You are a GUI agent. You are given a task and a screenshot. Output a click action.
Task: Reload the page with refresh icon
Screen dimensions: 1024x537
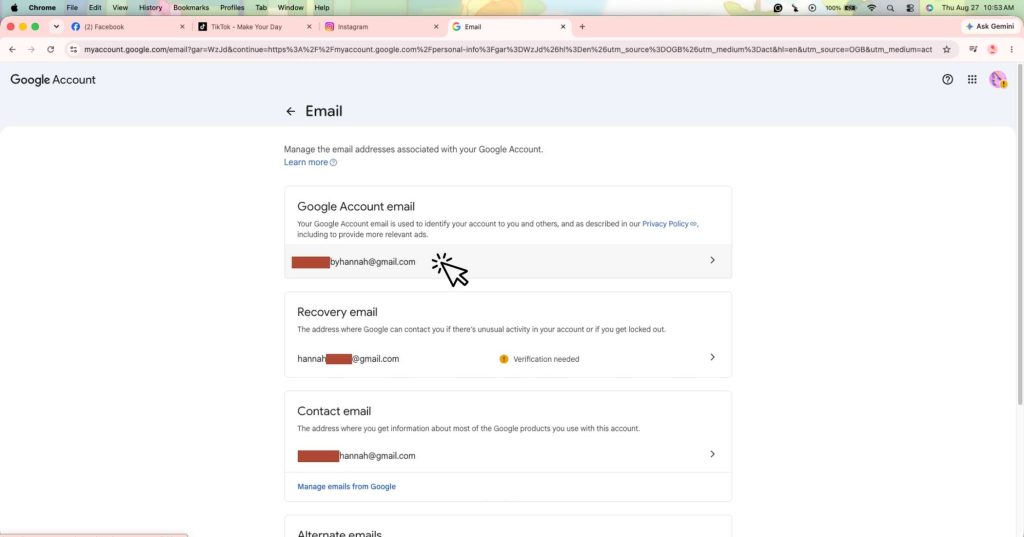tap(50, 49)
